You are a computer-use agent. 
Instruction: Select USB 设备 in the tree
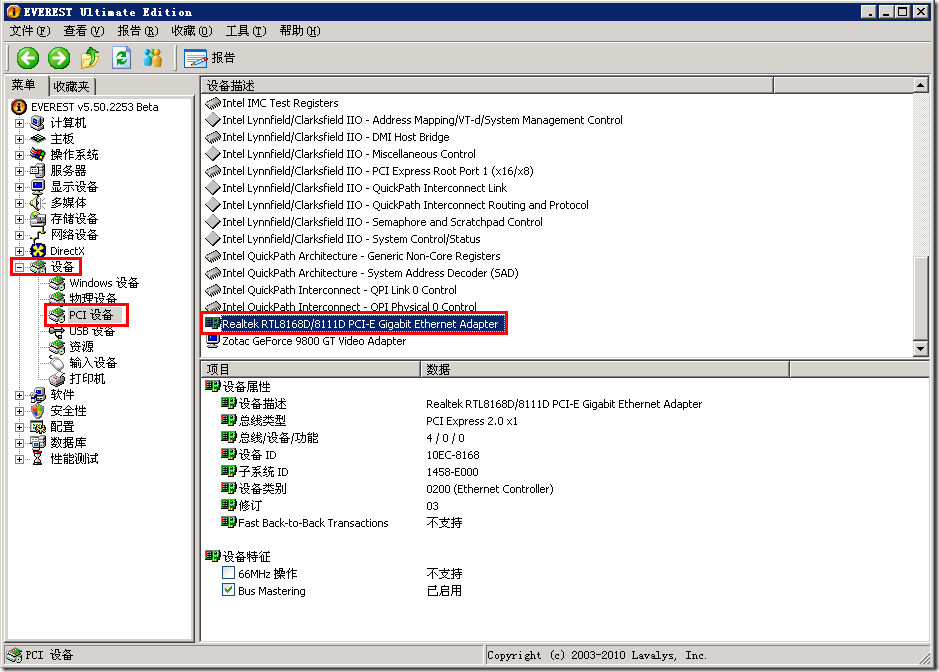92,331
